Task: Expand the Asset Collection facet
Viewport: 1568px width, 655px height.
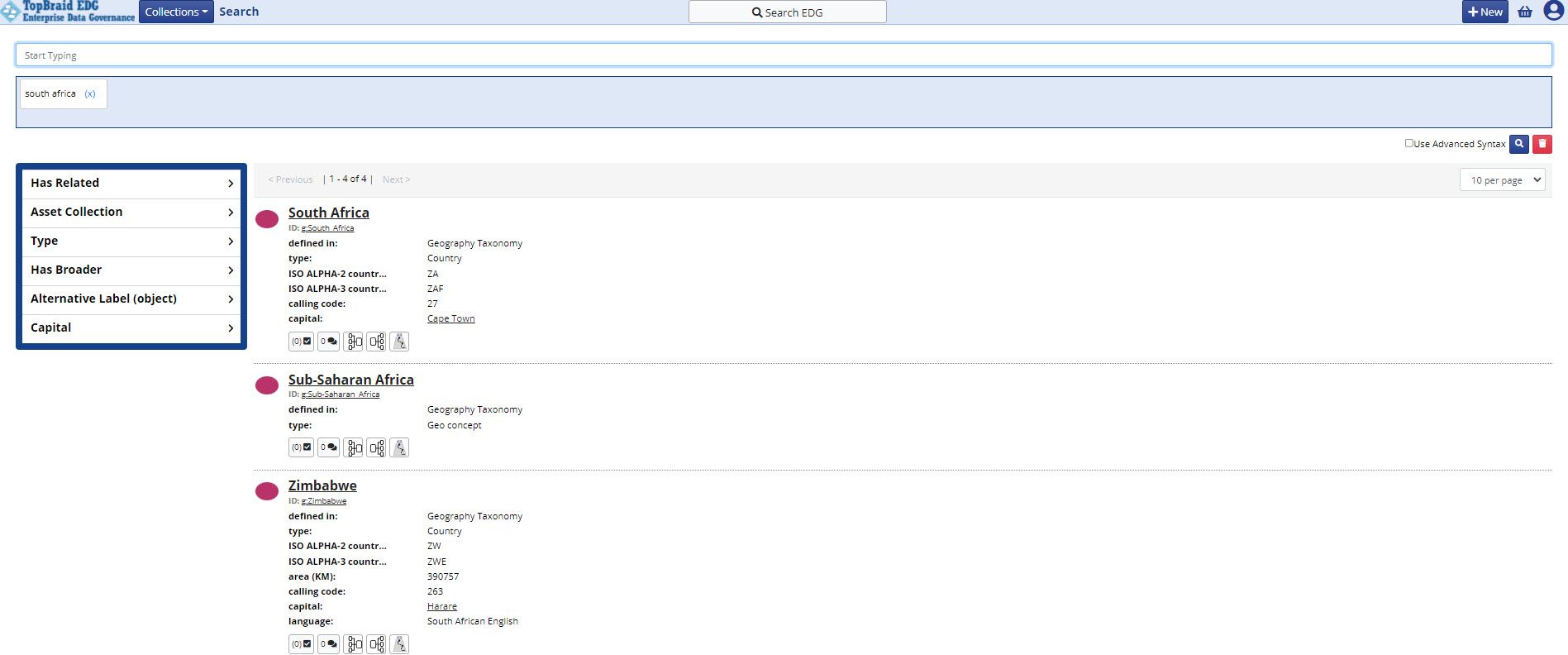Action: (x=131, y=212)
